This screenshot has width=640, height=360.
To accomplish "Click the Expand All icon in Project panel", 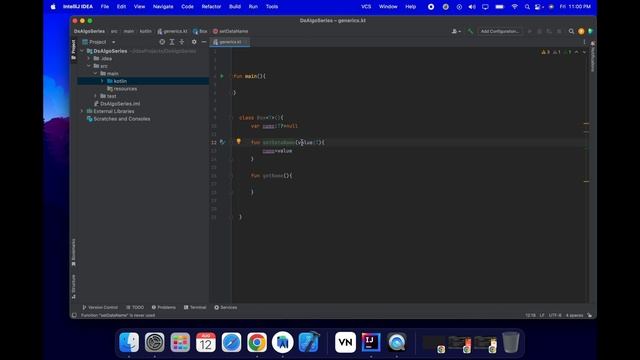I will [172, 42].
